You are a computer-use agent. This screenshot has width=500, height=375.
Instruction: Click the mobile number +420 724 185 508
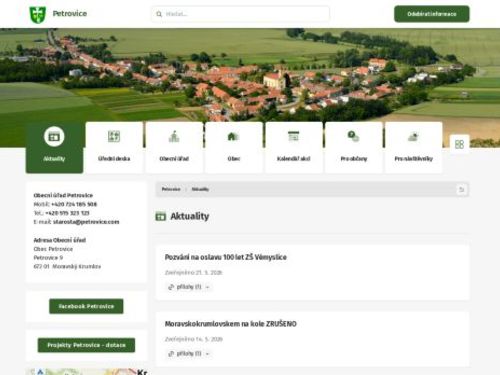(74, 204)
